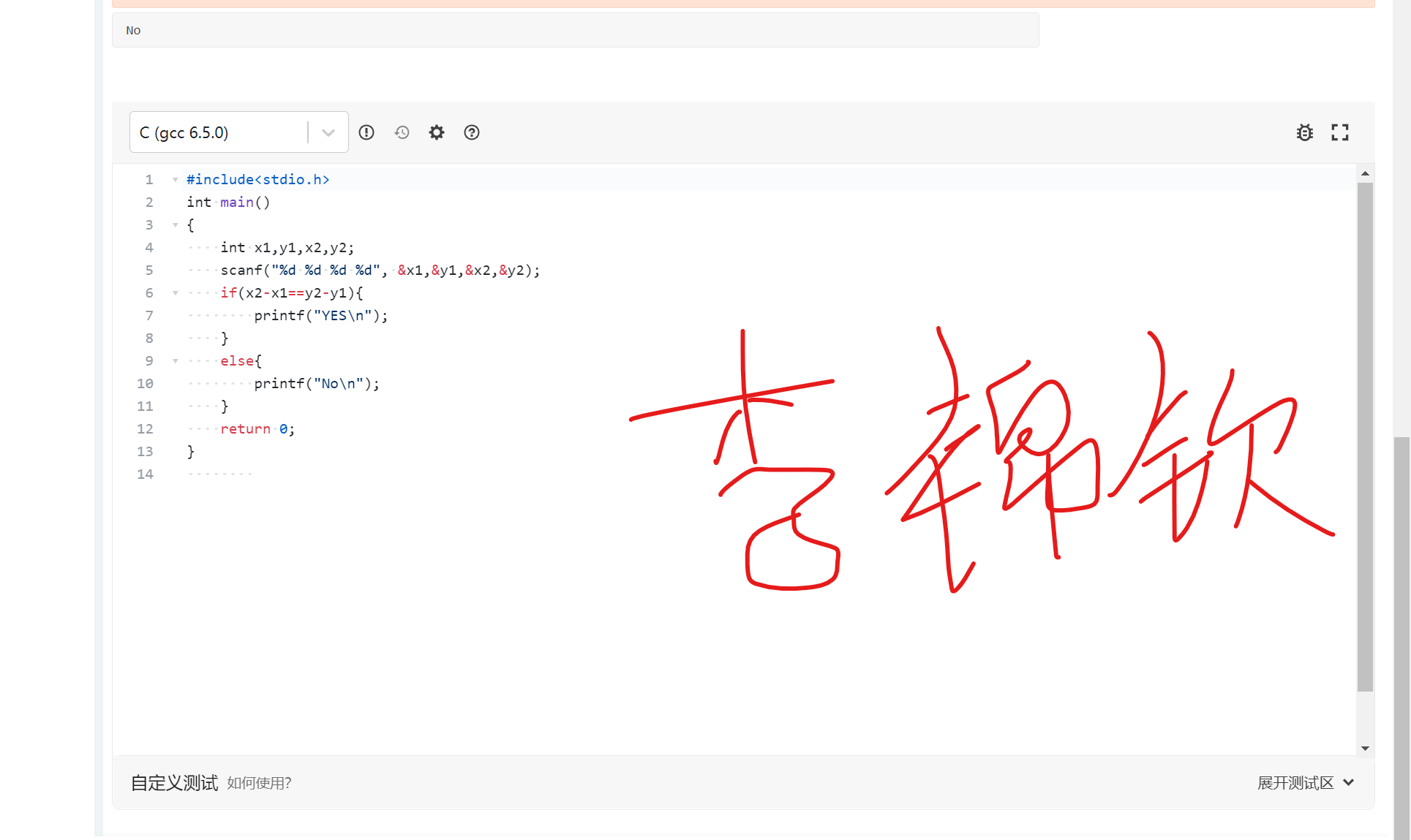
Task: Click the question mark help icon
Action: pos(472,132)
